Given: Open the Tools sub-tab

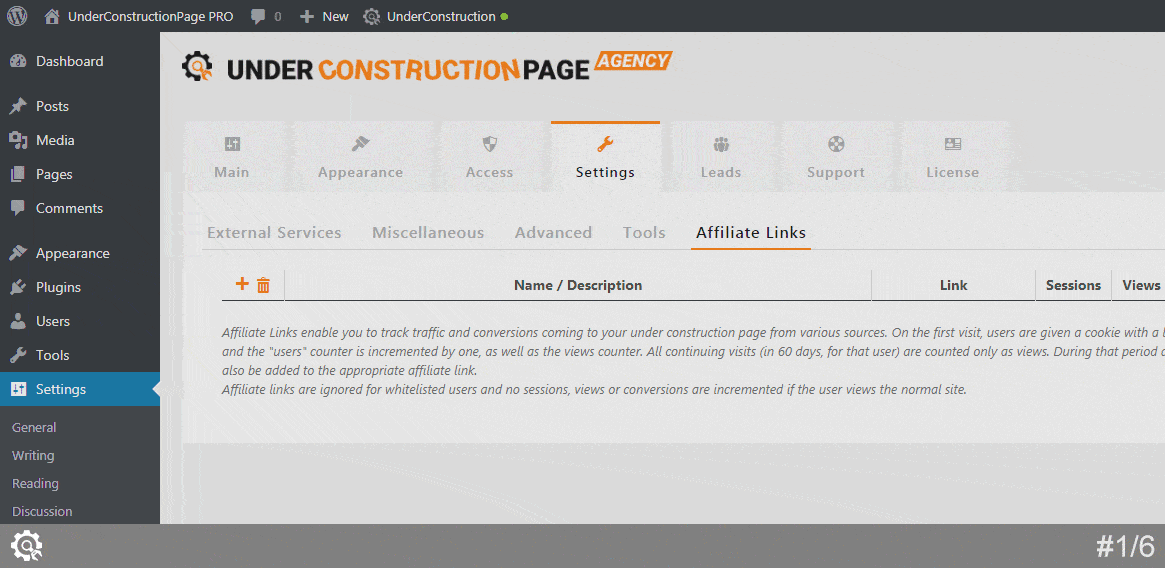Looking at the screenshot, I should point(644,232).
